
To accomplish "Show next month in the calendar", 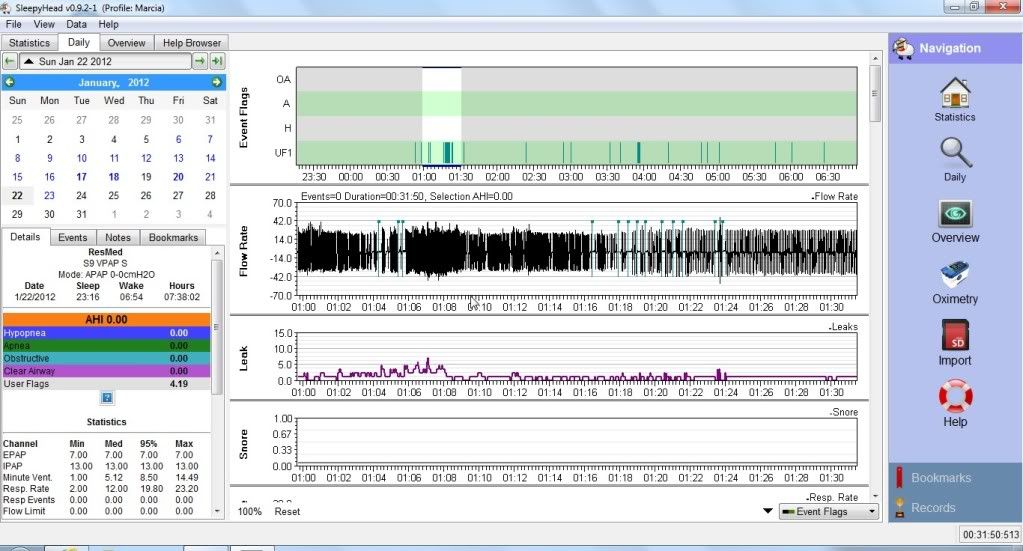I will 217,83.
